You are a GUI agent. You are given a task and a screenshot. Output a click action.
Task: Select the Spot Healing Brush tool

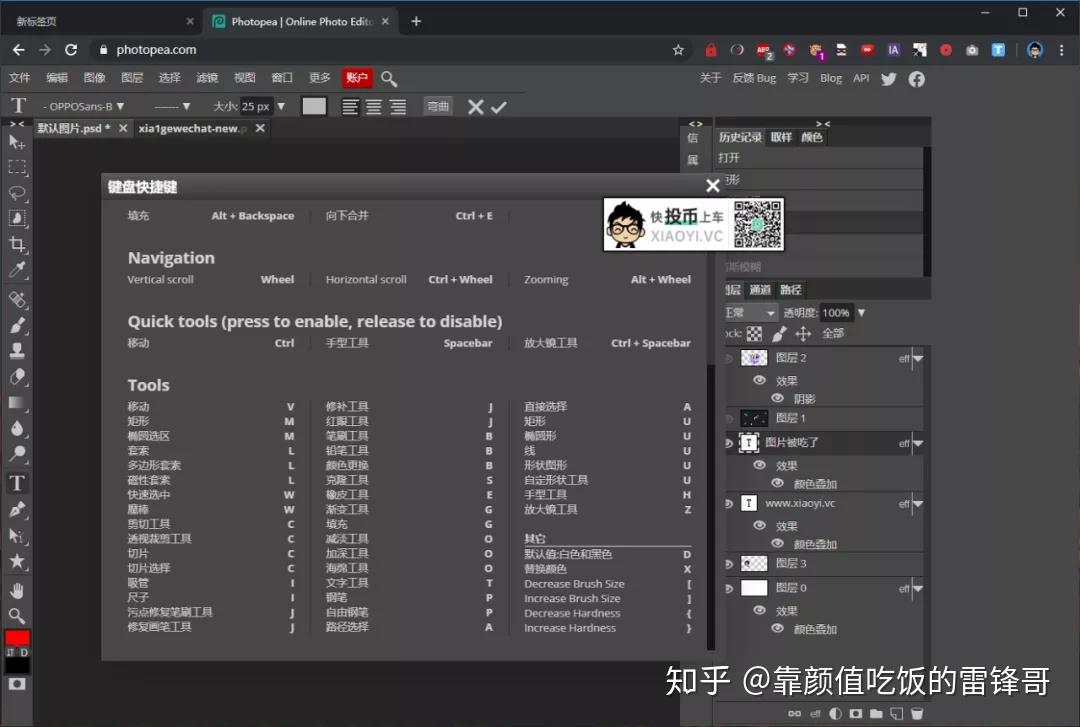(17, 300)
